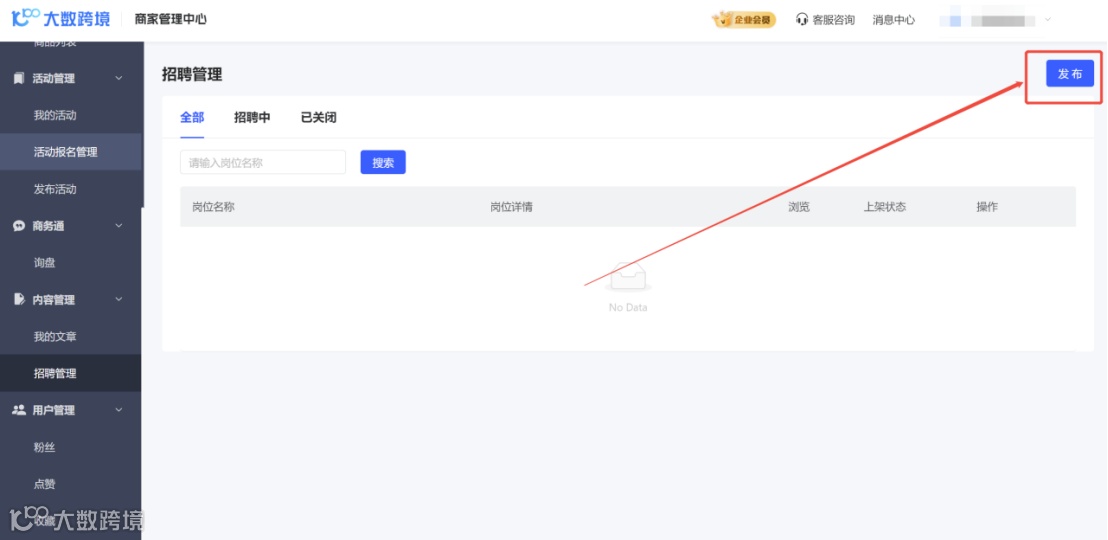The image size is (1108, 540).
Task: Switch to the 招聘中 tab
Action: point(252,117)
